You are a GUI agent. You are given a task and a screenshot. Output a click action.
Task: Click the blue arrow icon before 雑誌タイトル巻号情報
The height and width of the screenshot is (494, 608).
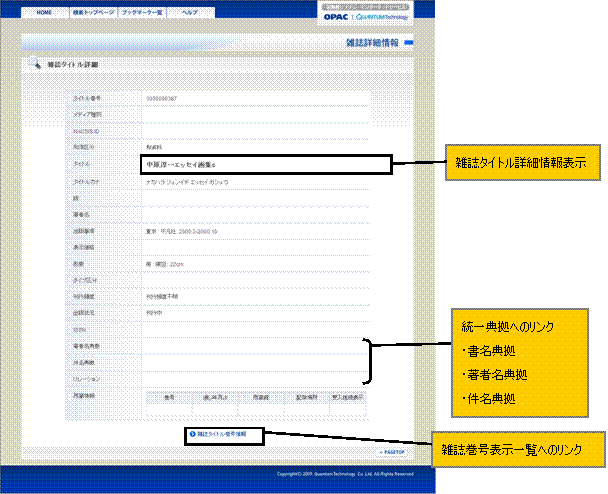point(191,435)
